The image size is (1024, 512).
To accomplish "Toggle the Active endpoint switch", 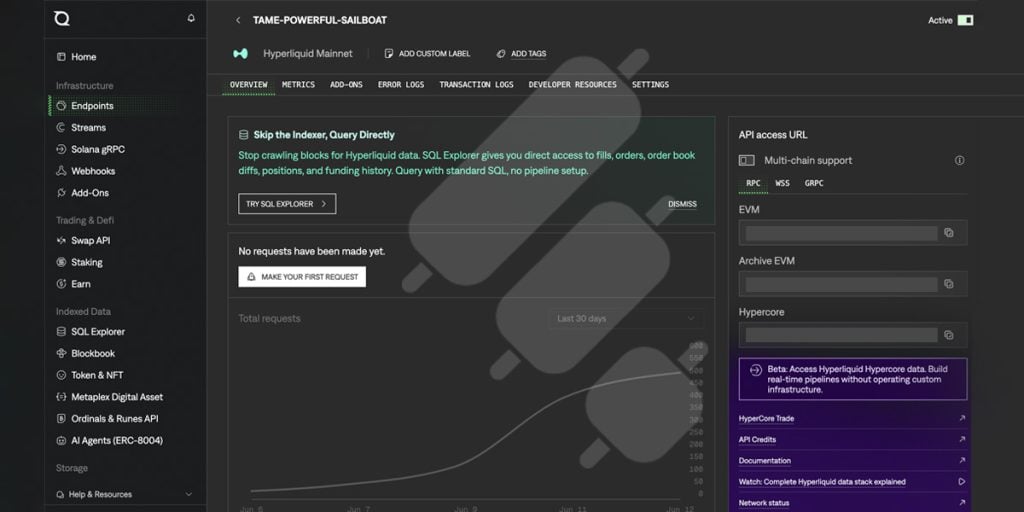I will point(965,20).
